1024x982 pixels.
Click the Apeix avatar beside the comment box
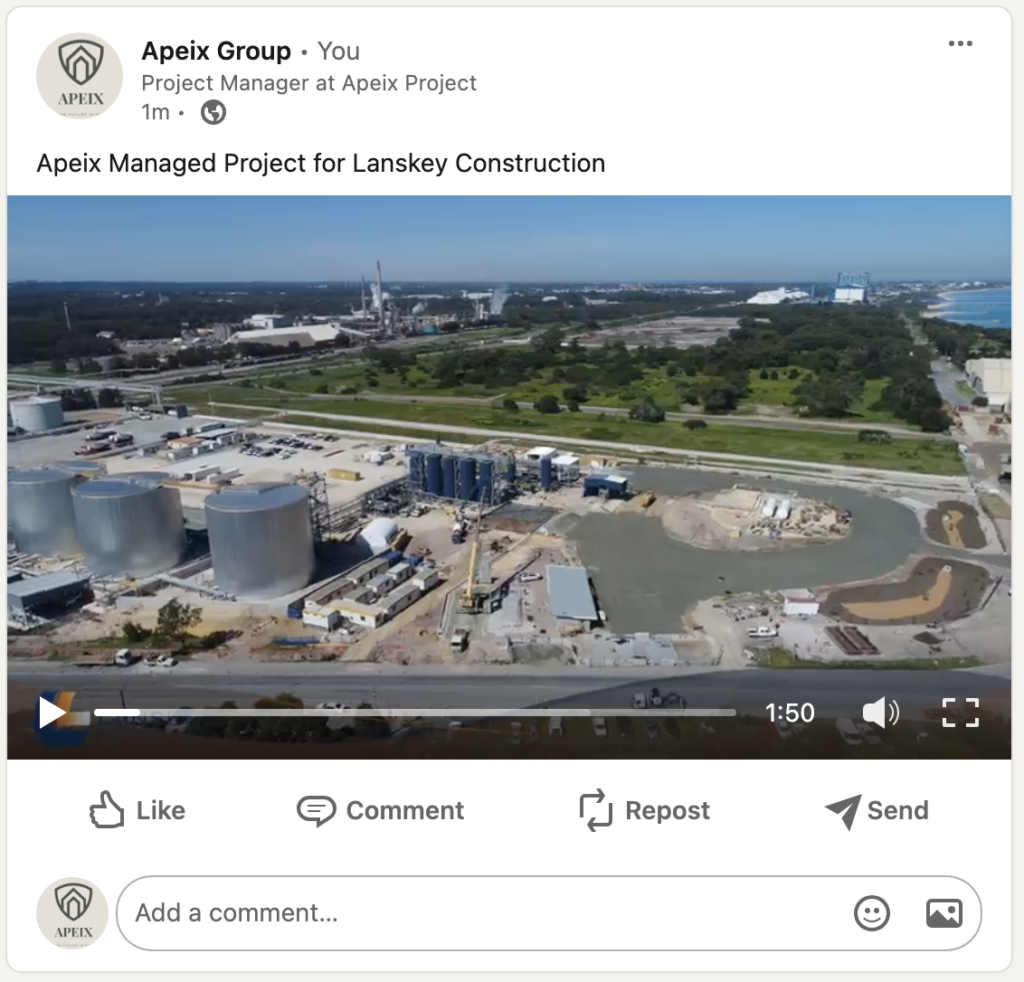[x=72, y=913]
